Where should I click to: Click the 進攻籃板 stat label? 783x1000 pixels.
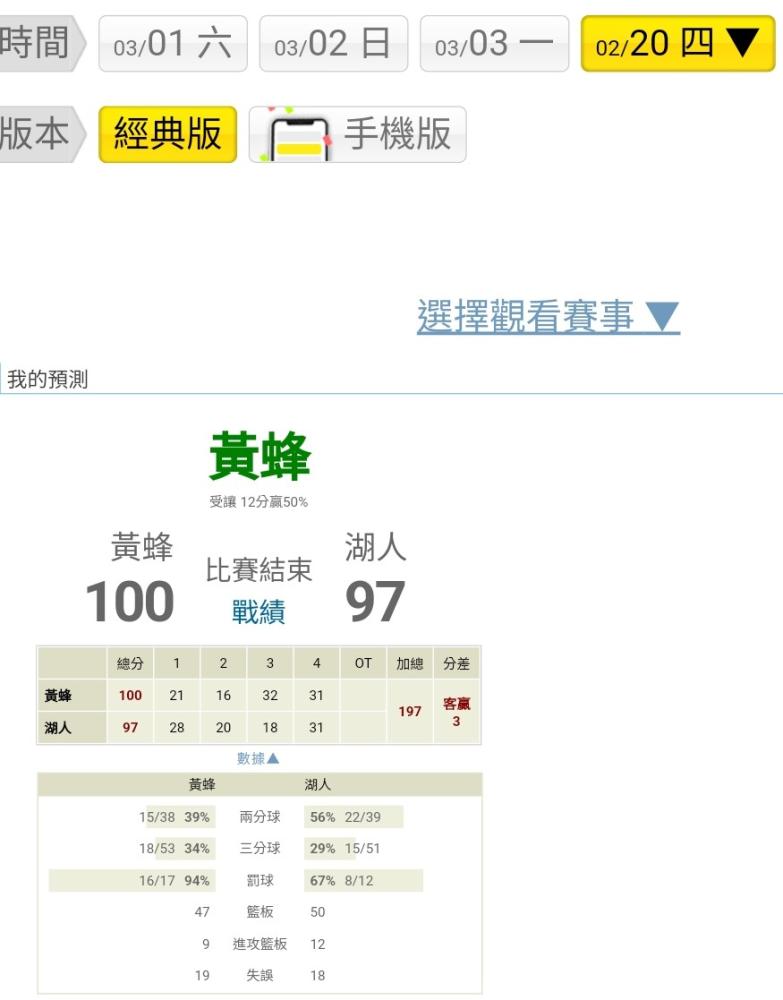(260, 944)
